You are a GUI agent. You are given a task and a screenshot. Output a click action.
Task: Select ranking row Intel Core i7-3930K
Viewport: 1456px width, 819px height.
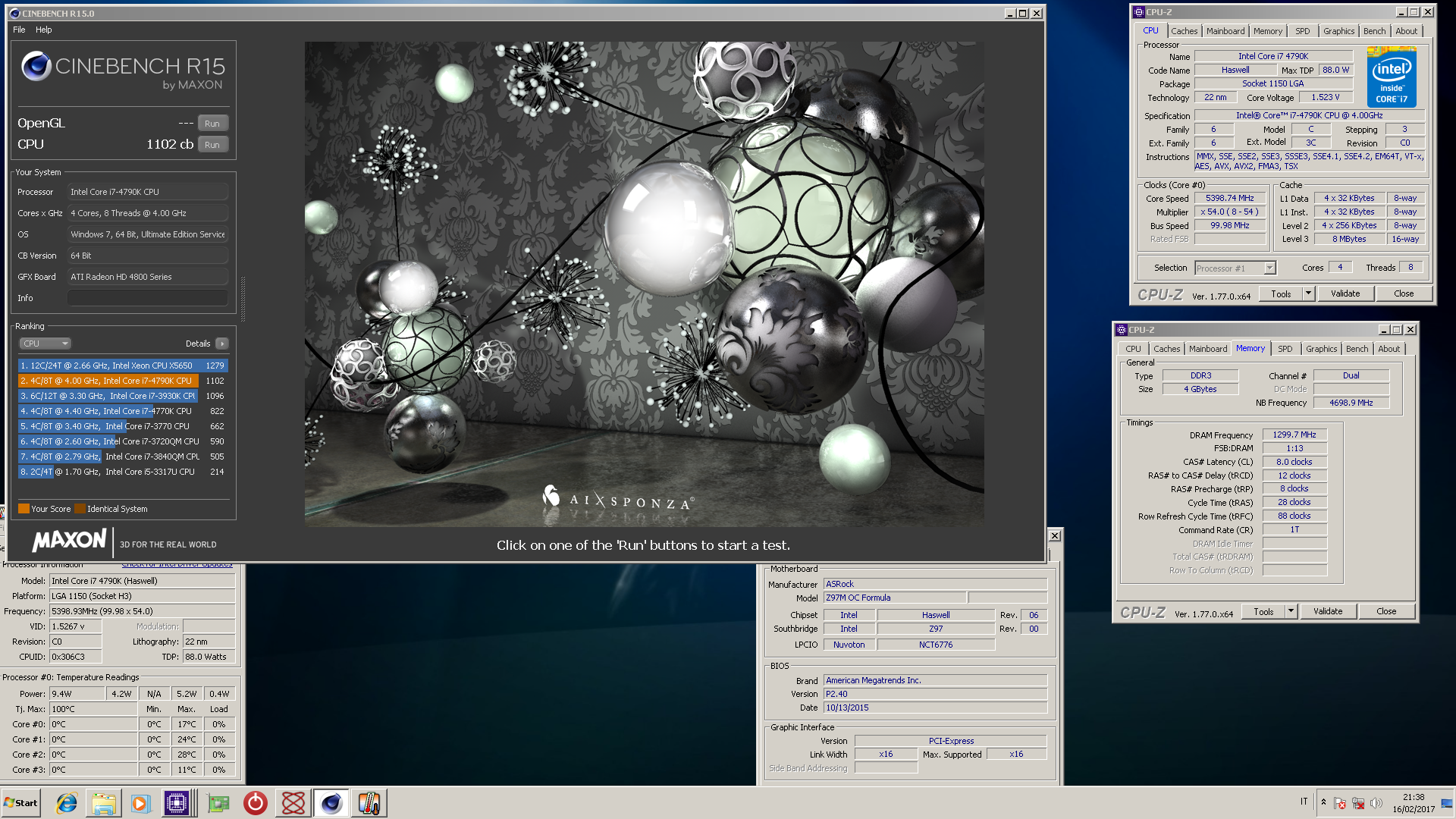point(123,396)
